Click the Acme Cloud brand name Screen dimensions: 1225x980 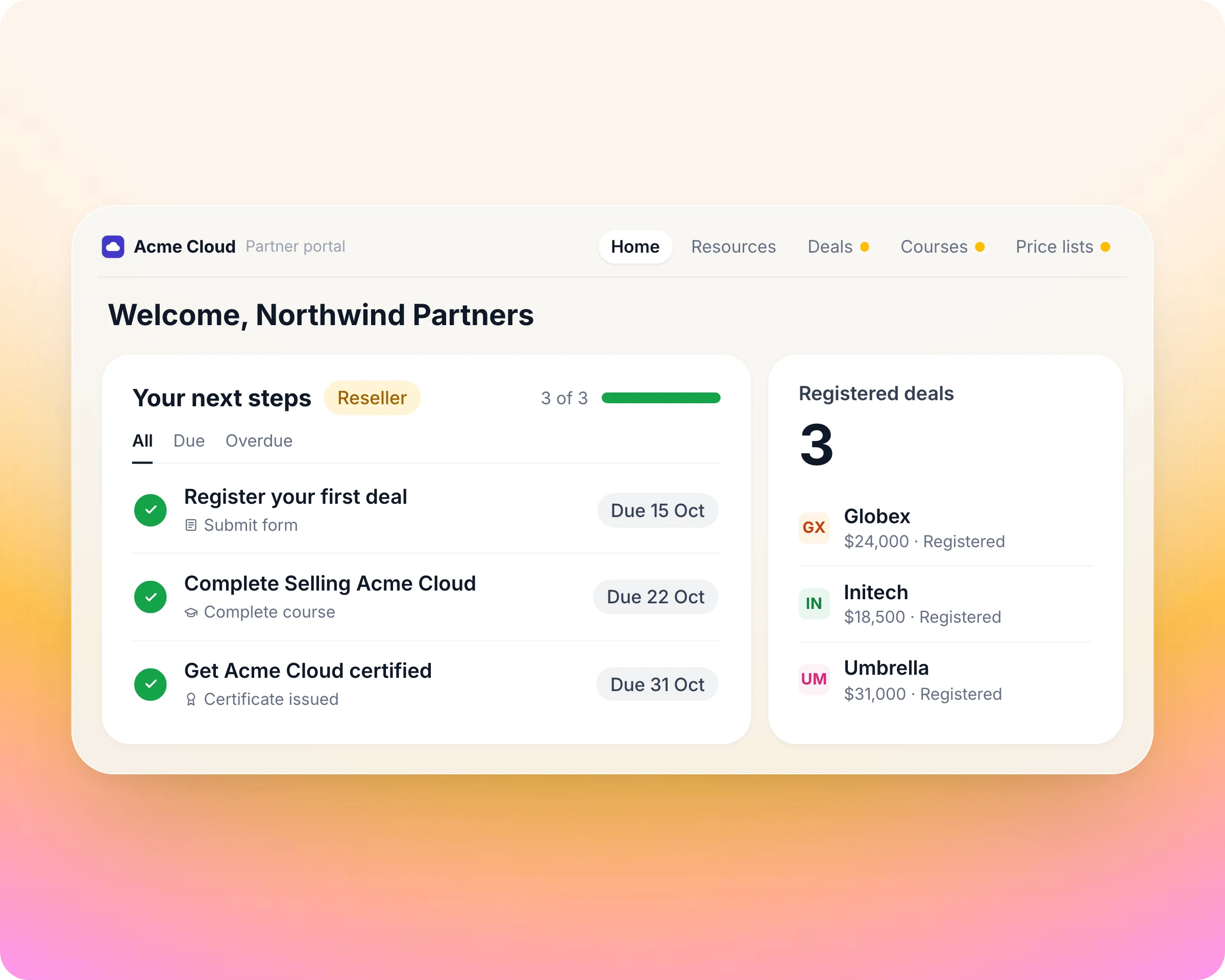185,247
